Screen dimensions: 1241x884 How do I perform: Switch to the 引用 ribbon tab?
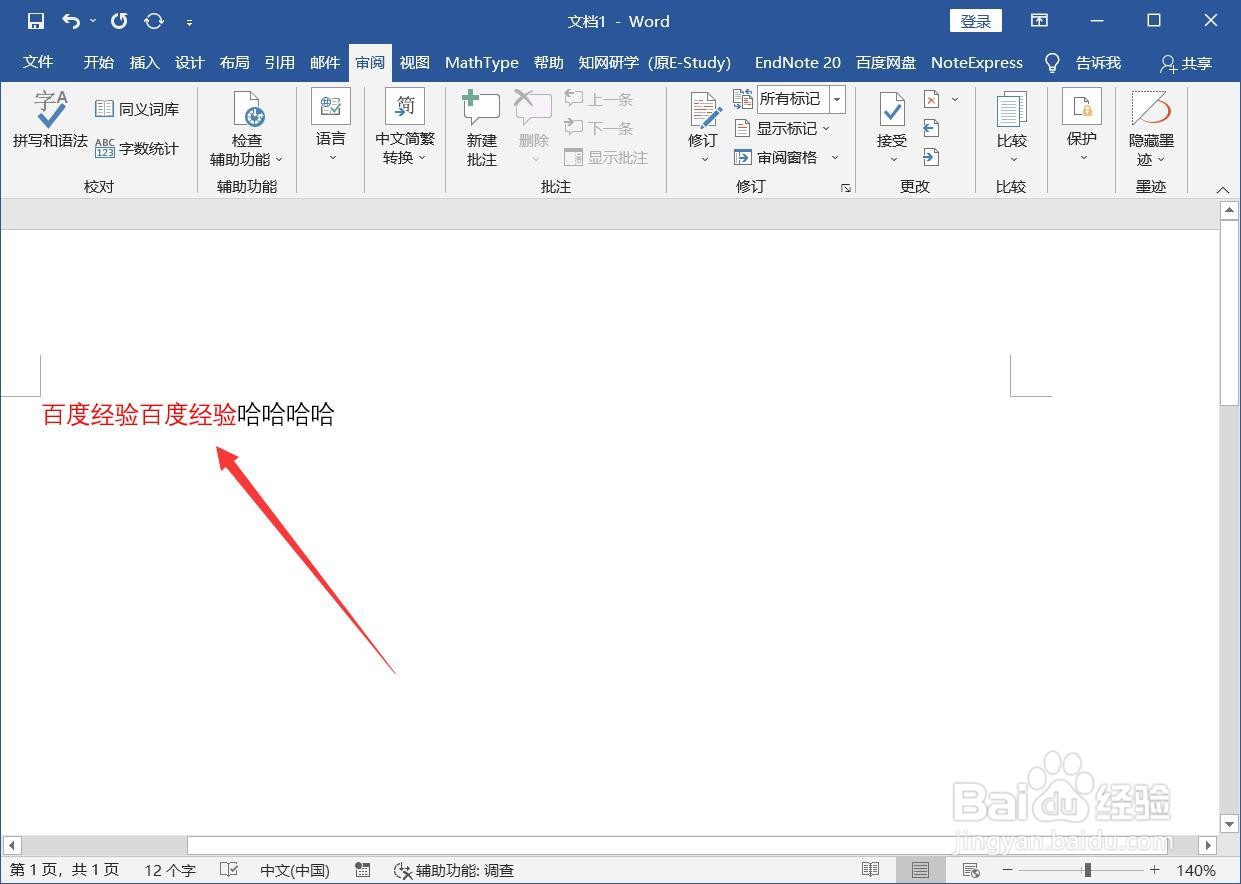(279, 62)
